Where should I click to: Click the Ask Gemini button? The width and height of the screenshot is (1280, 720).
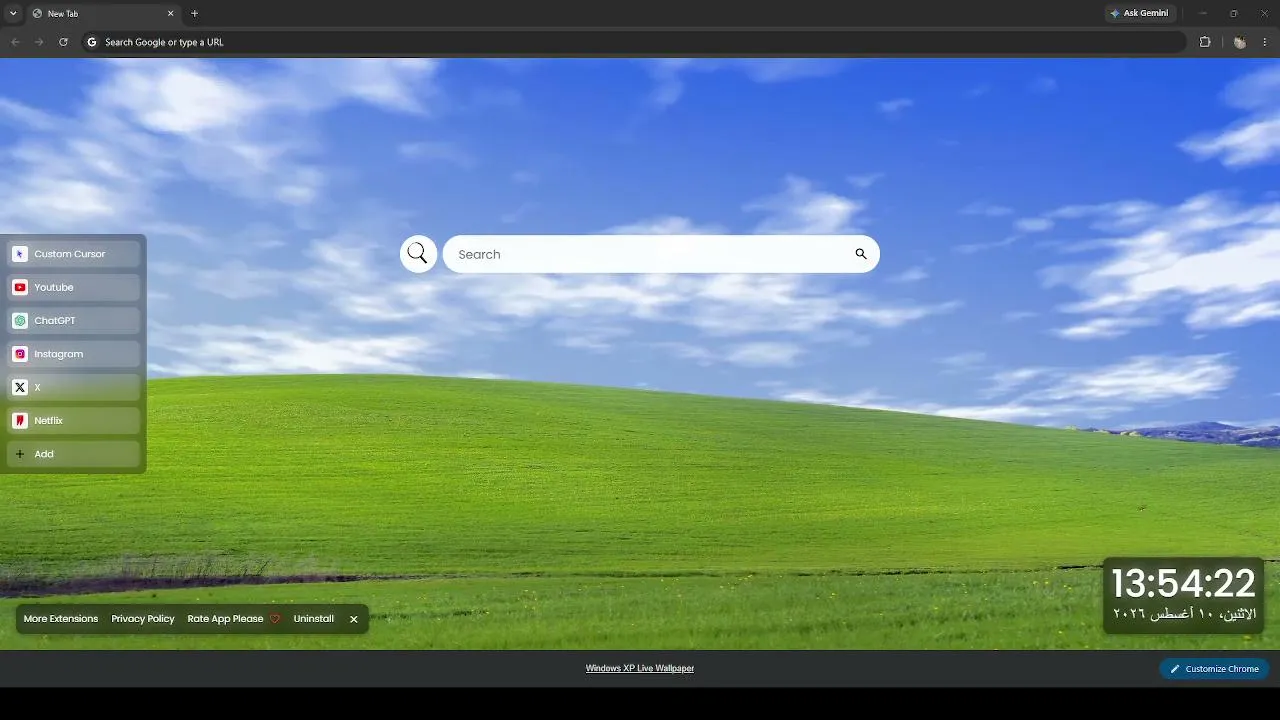tap(1139, 14)
